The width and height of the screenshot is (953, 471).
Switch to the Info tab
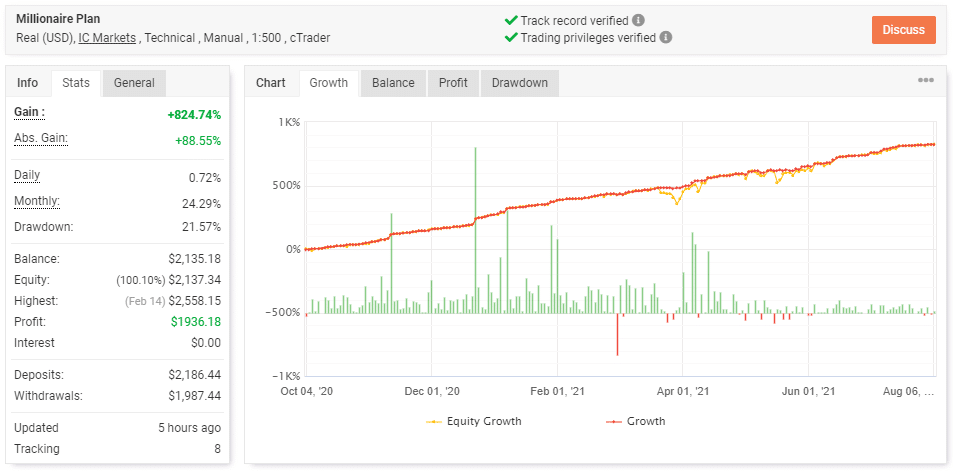(28, 83)
